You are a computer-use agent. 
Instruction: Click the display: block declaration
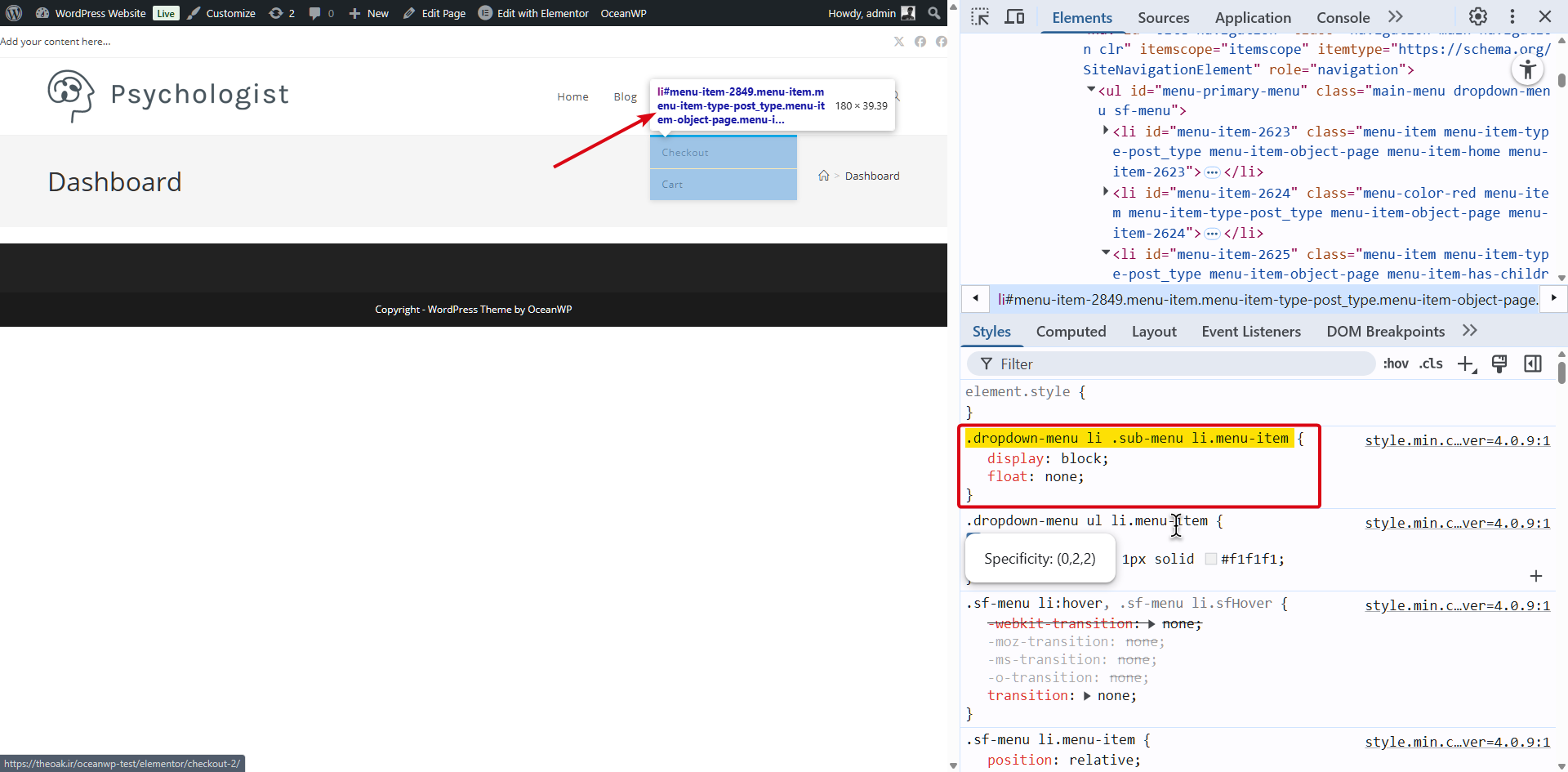(x=1048, y=459)
